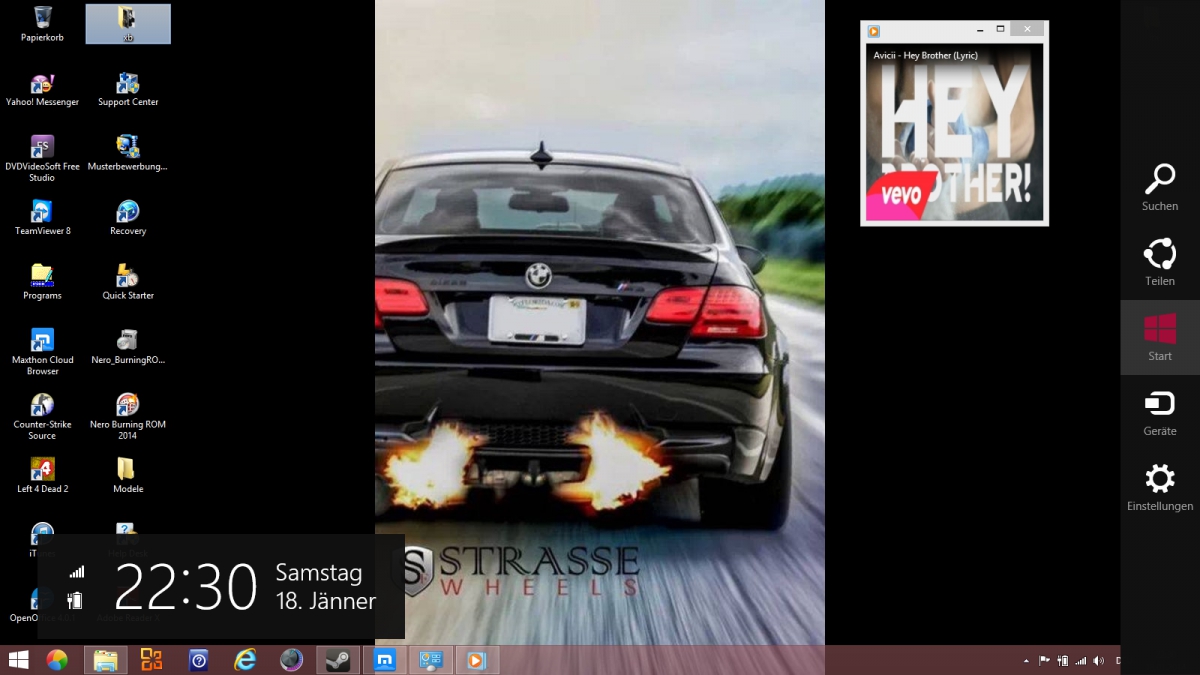This screenshot has width=1200, height=675.
Task: Launch Counter-Strike Source shortcut
Action: tap(43, 417)
